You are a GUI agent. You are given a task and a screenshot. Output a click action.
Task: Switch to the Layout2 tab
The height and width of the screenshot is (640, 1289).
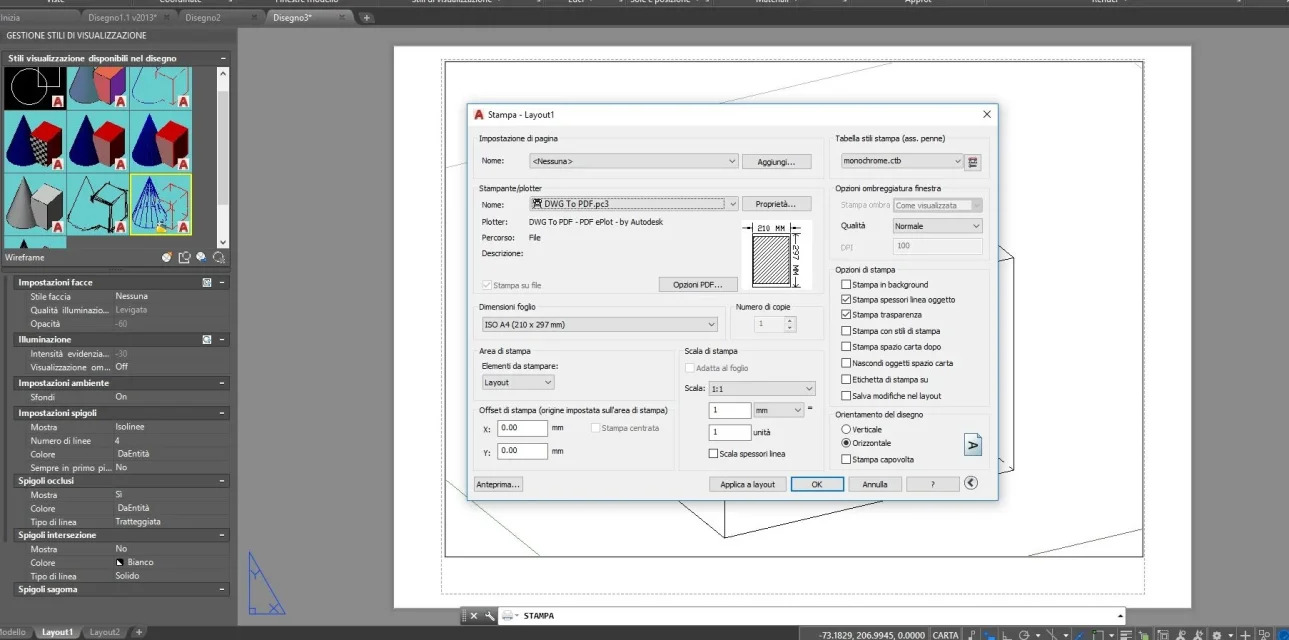[104, 632]
